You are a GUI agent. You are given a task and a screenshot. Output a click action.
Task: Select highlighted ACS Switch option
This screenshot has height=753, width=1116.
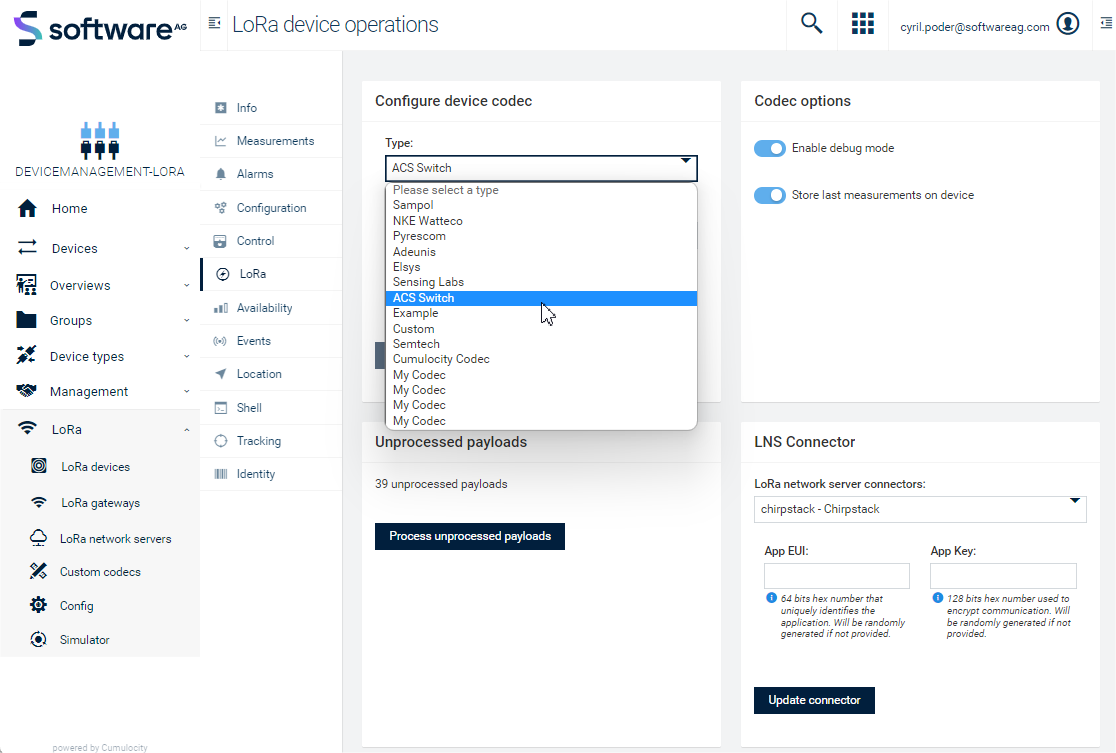click(541, 297)
